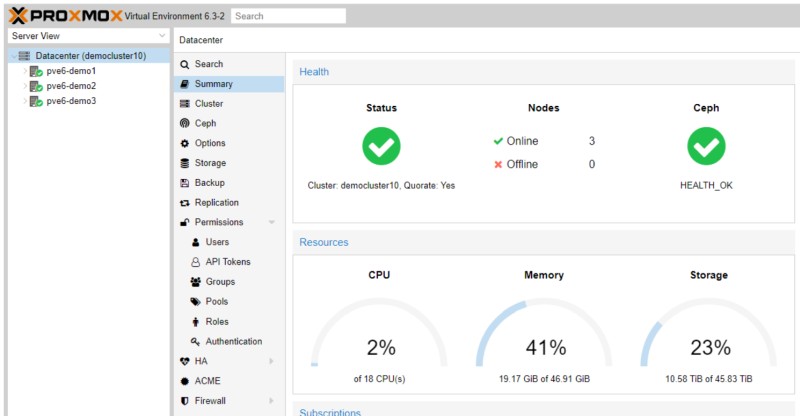The image size is (800, 416).
Task: Open the Summary menu item
Action: click(229, 84)
